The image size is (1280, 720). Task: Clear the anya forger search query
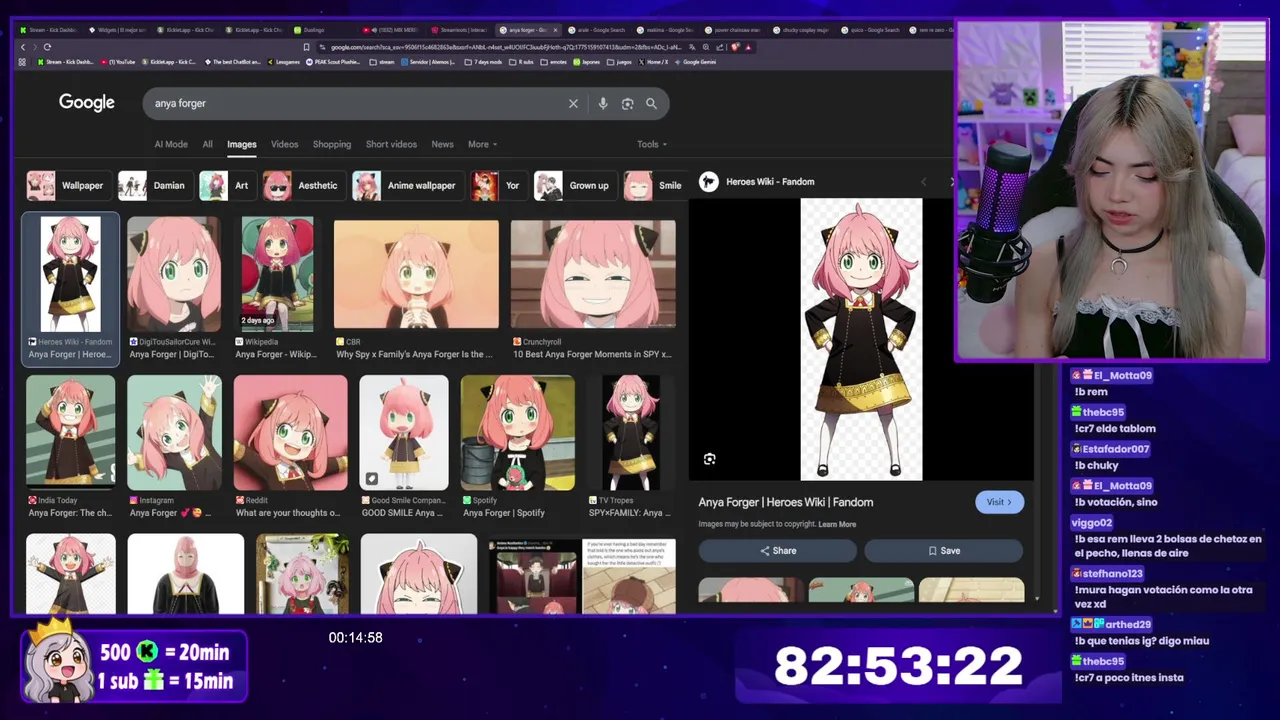(x=573, y=103)
